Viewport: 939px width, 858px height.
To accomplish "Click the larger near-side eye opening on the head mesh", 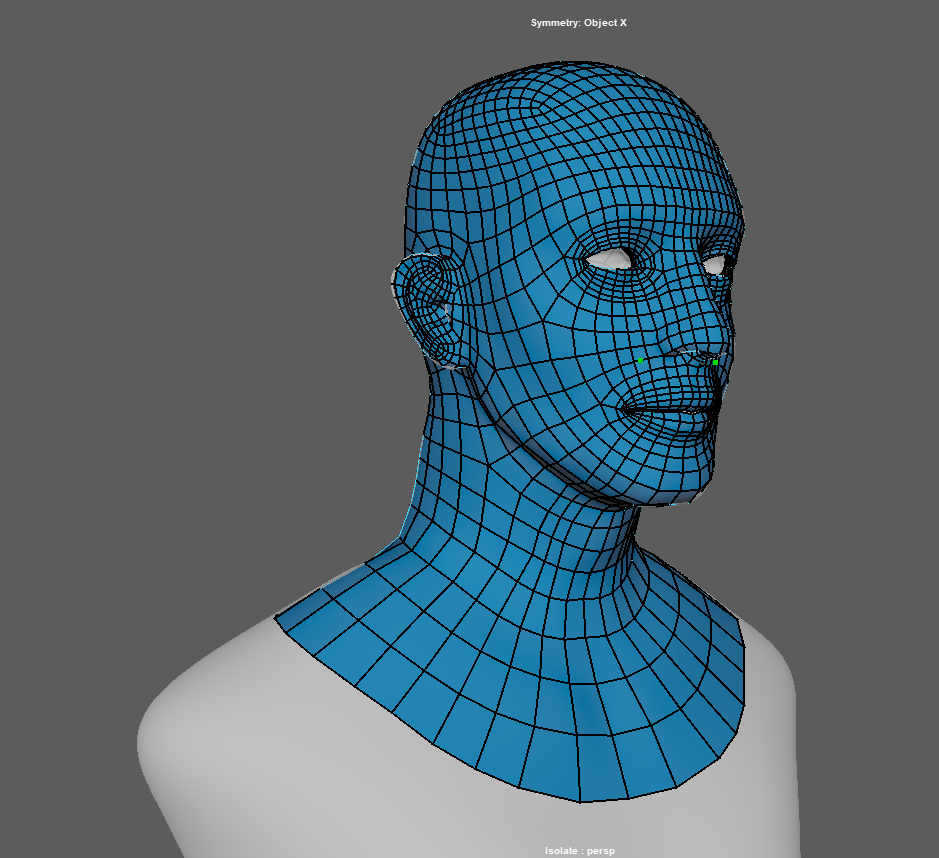I will [608, 259].
